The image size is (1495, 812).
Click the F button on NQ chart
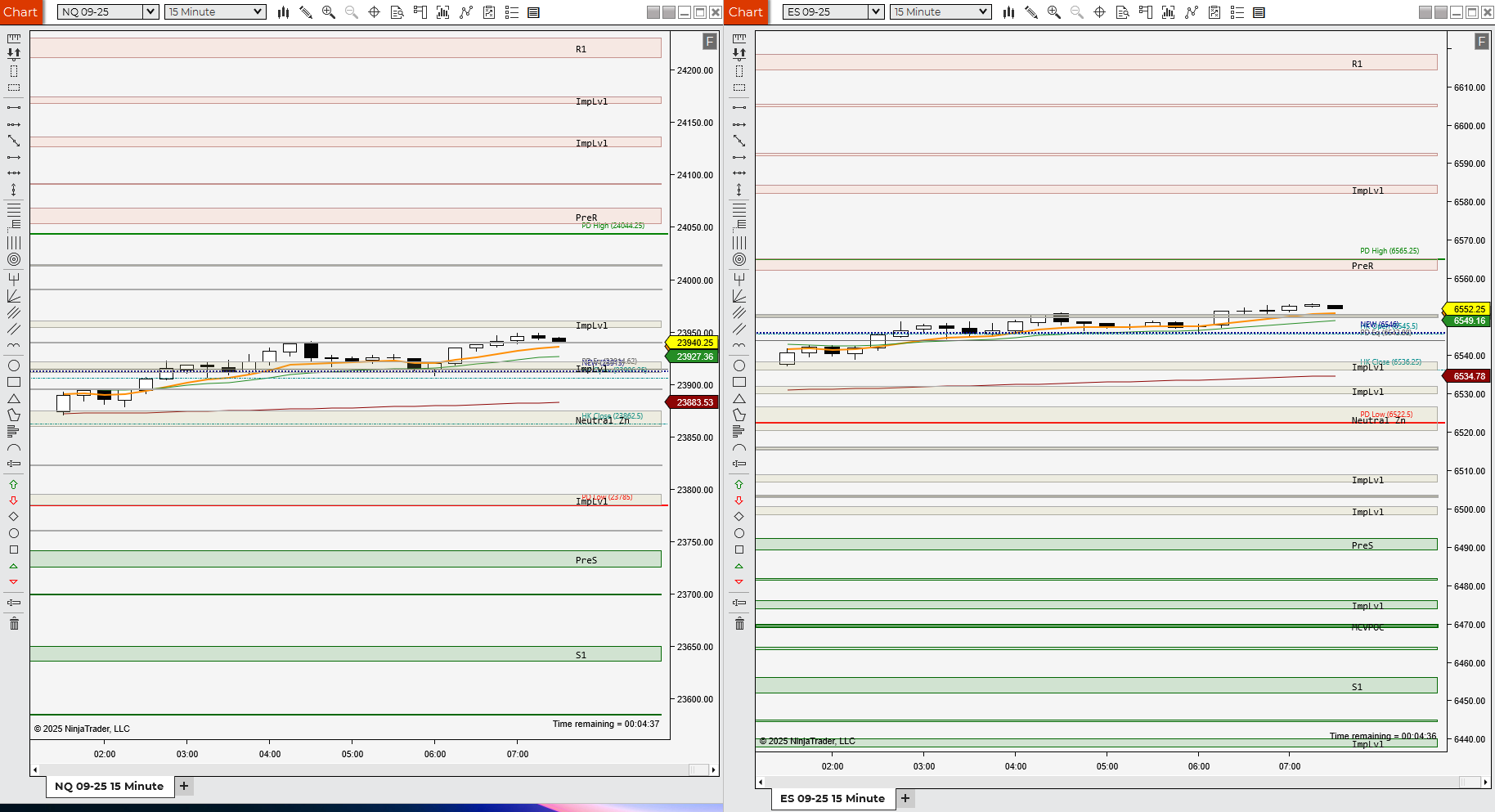click(710, 42)
